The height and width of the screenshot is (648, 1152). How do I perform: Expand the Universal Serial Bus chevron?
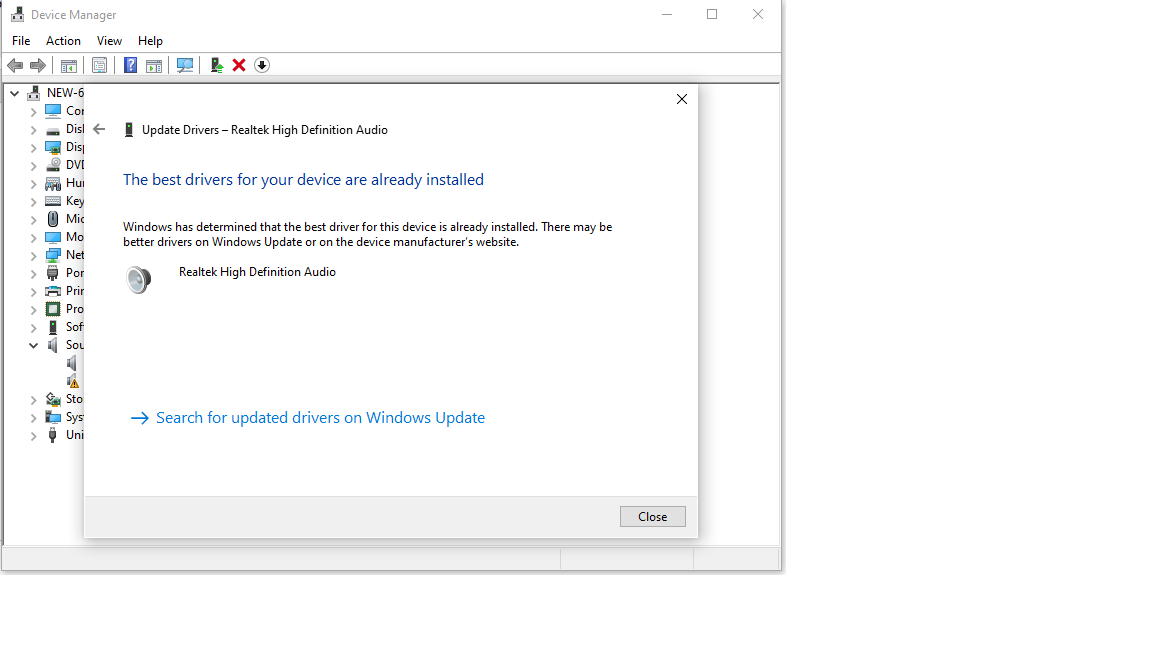pyautogui.click(x=33, y=436)
